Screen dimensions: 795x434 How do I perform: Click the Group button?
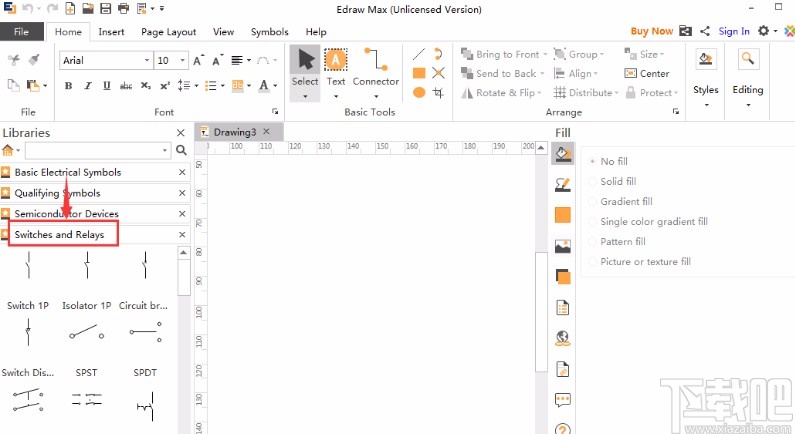pos(579,54)
